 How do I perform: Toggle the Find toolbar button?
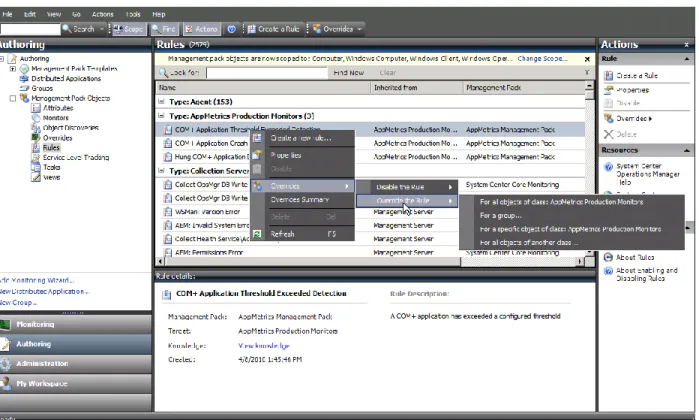pyautogui.click(x=164, y=29)
